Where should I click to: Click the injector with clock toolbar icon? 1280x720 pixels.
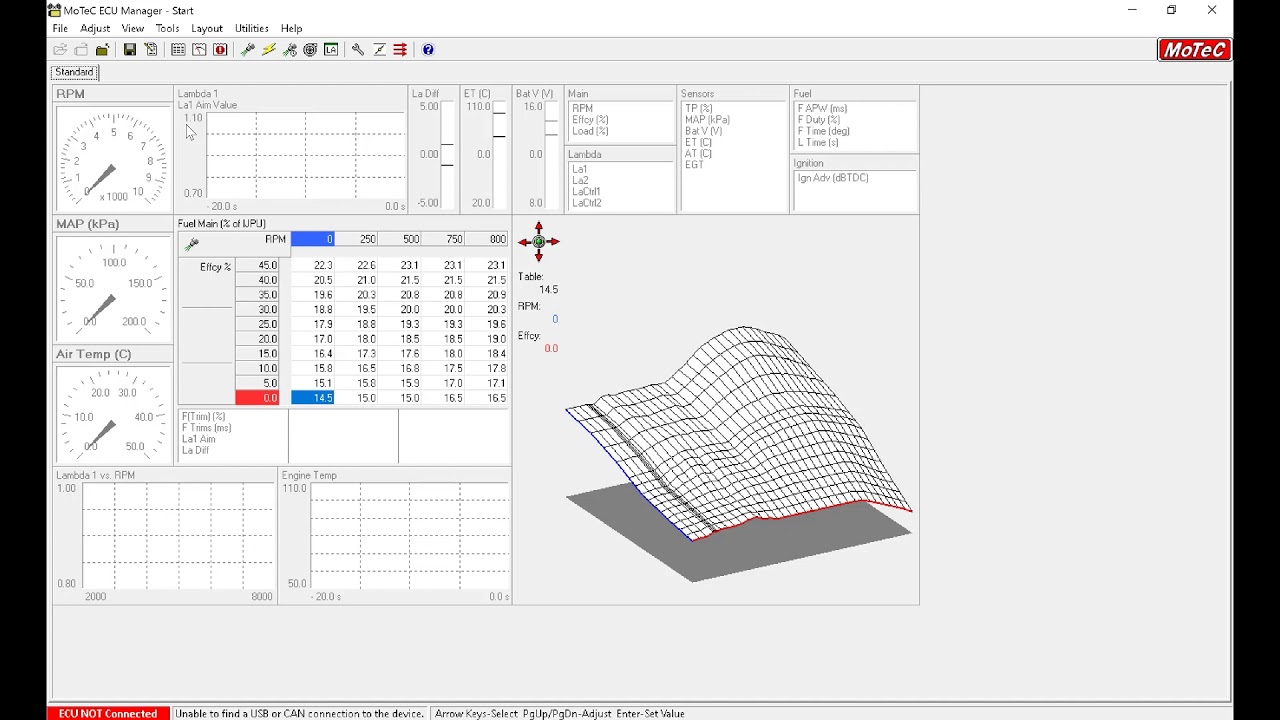coord(290,49)
